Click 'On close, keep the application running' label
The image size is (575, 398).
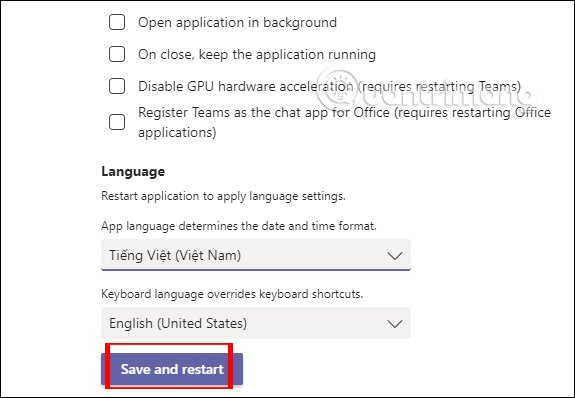tap(257, 54)
